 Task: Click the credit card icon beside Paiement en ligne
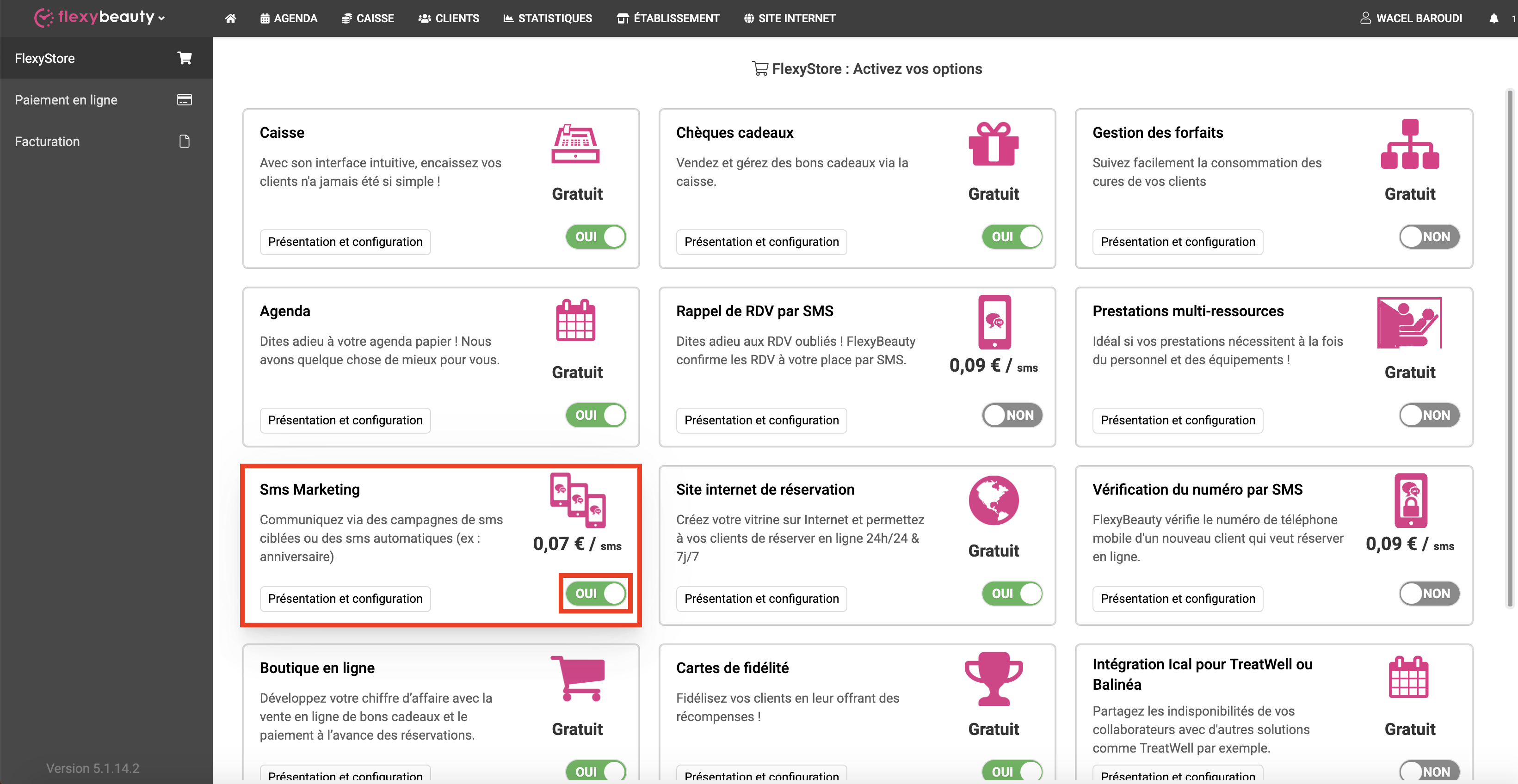pyautogui.click(x=185, y=99)
